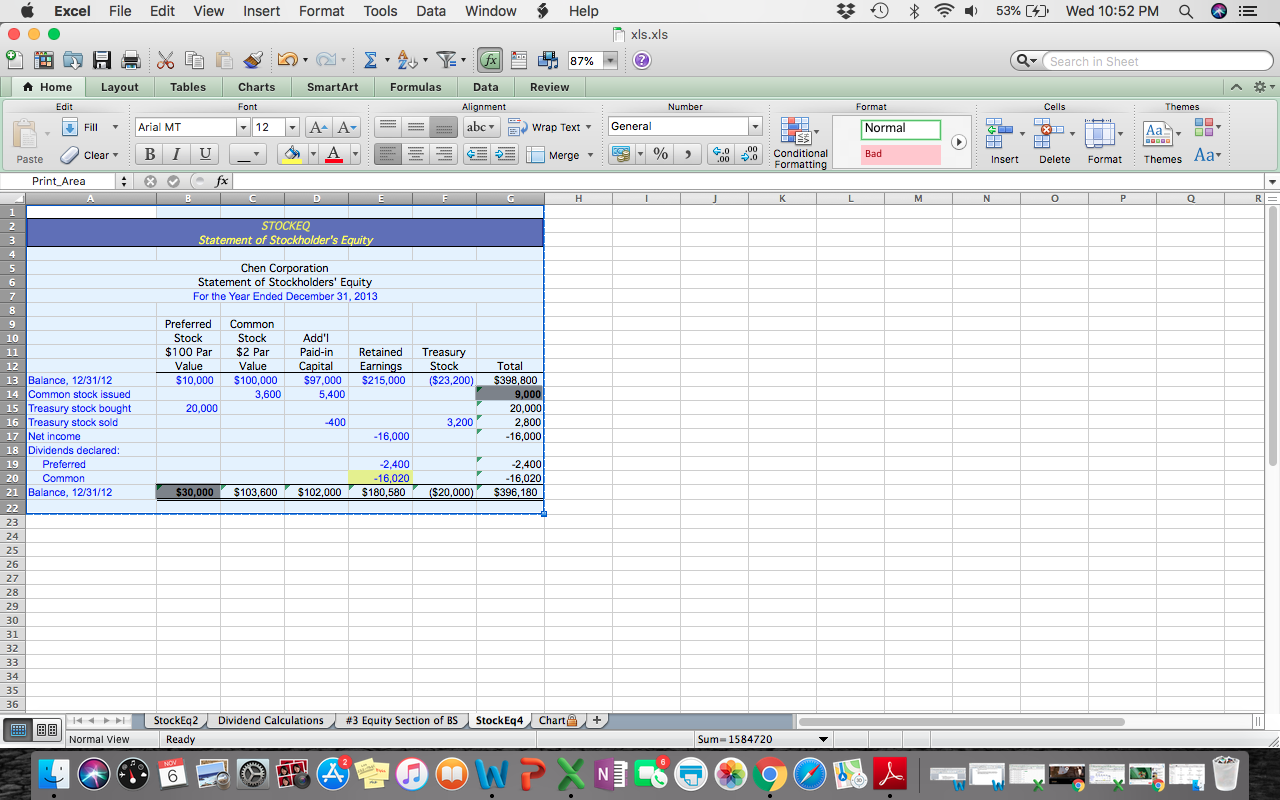Create a new workbook from toolbar icon

14,60
